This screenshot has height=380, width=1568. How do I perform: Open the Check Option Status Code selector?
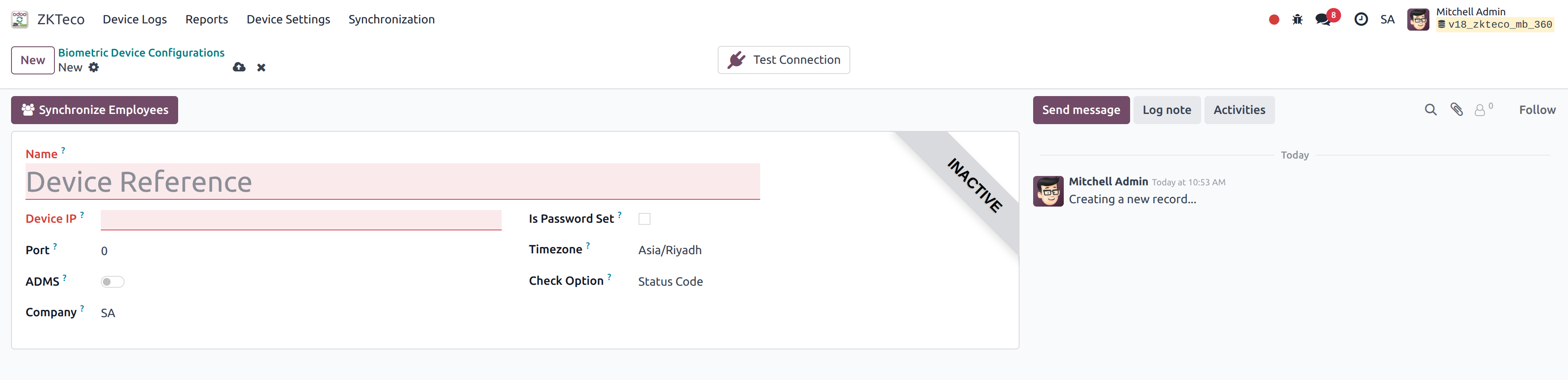(x=670, y=281)
